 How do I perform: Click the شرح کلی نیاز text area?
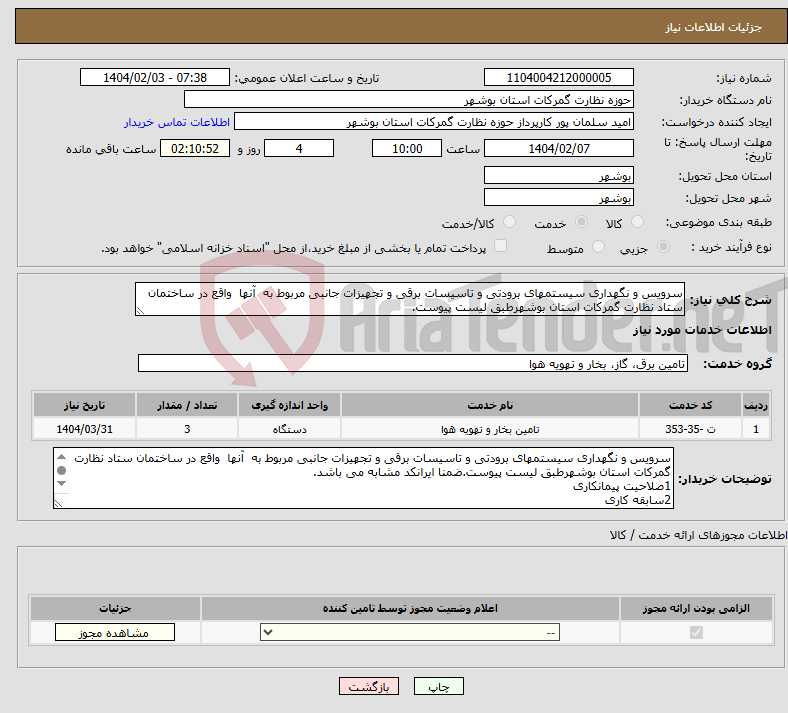click(410, 299)
